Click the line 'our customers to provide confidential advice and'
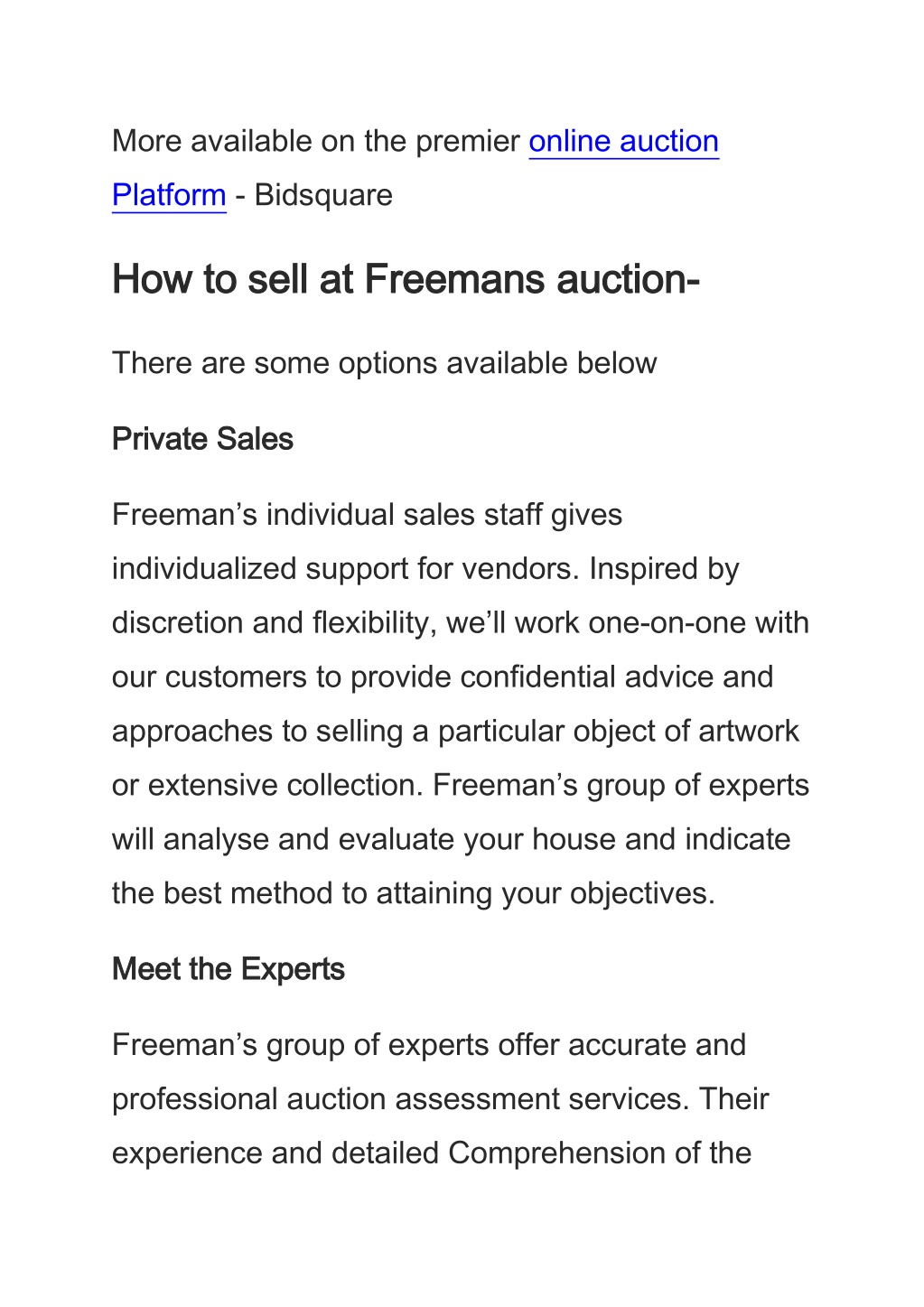924x1307 pixels. point(443,677)
